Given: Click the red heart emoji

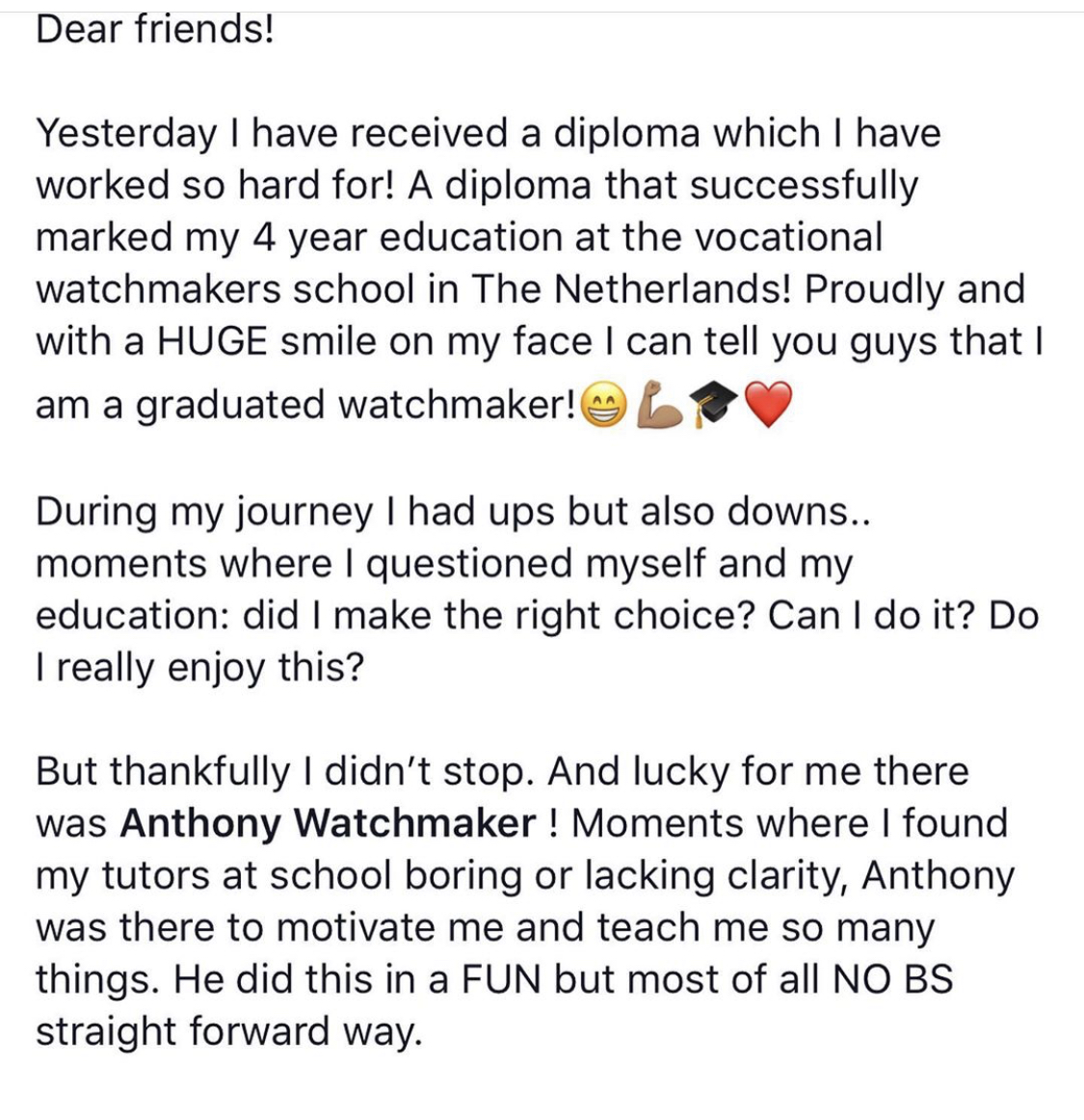Looking at the screenshot, I should [768, 405].
